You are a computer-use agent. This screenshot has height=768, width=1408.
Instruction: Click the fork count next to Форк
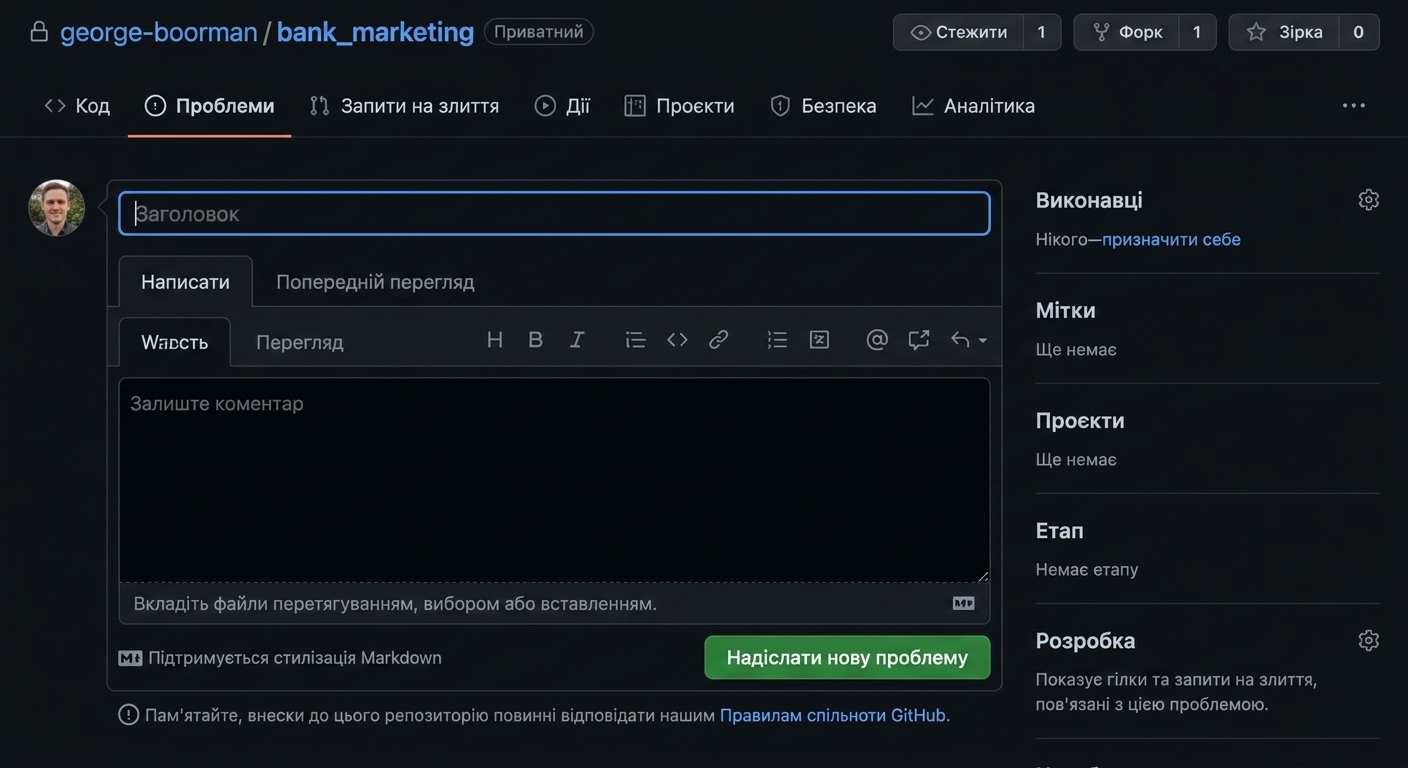click(x=1197, y=32)
